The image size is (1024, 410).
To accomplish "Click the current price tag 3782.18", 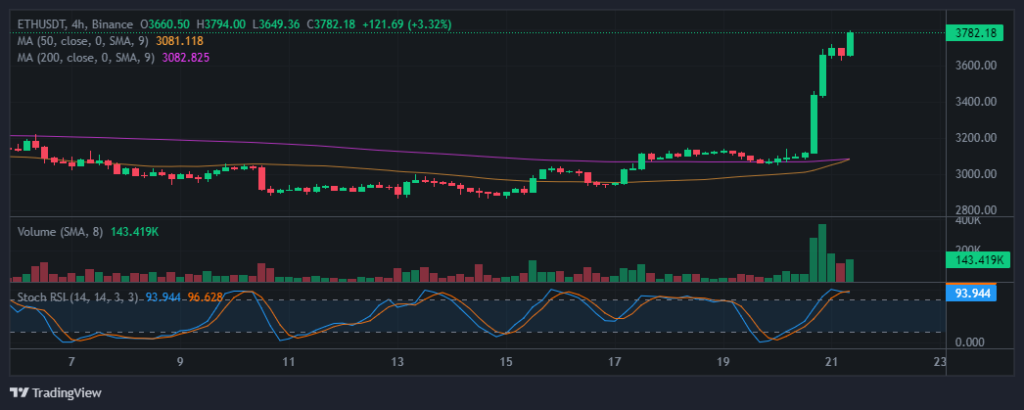I will [x=972, y=33].
